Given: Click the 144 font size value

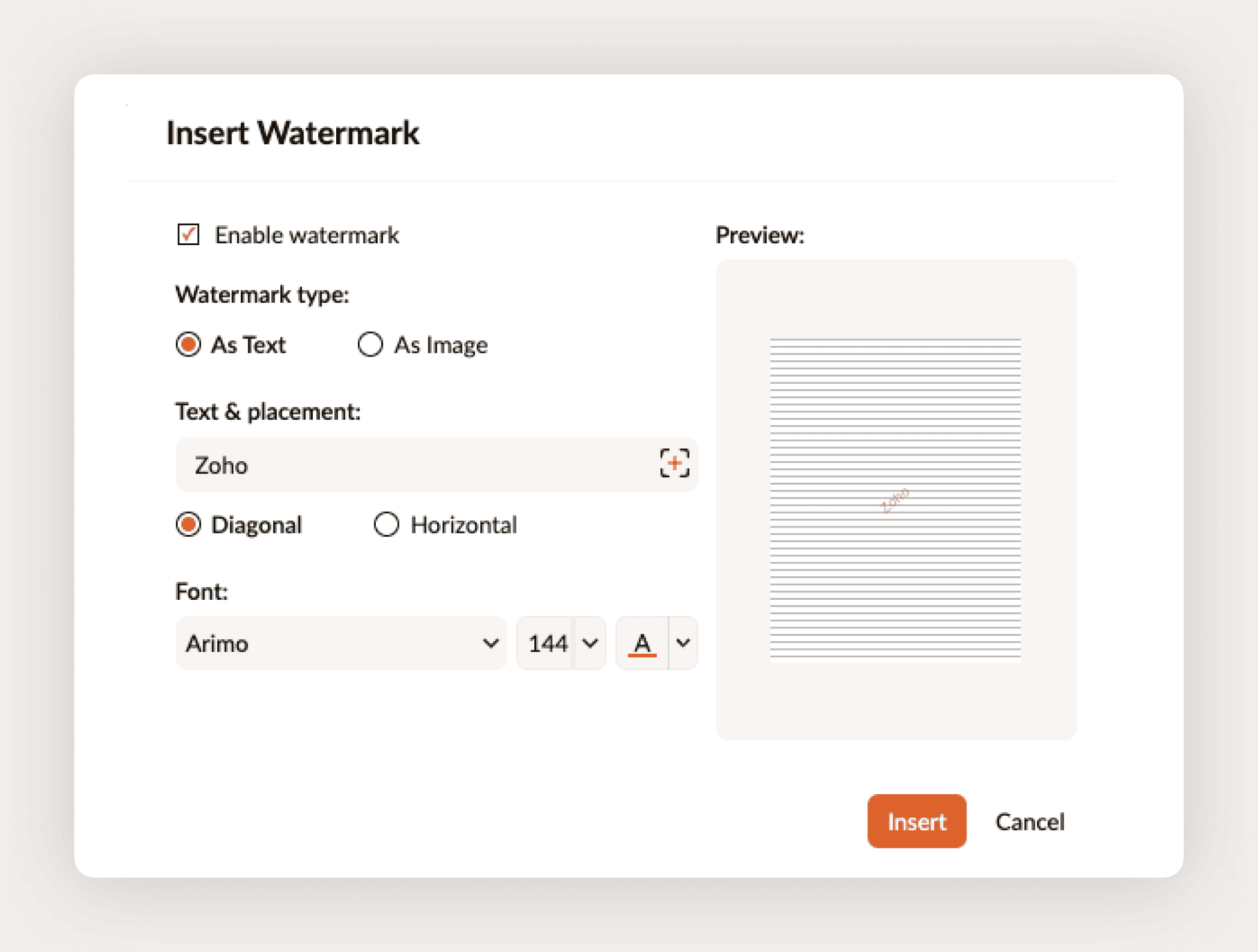Looking at the screenshot, I should (548, 644).
